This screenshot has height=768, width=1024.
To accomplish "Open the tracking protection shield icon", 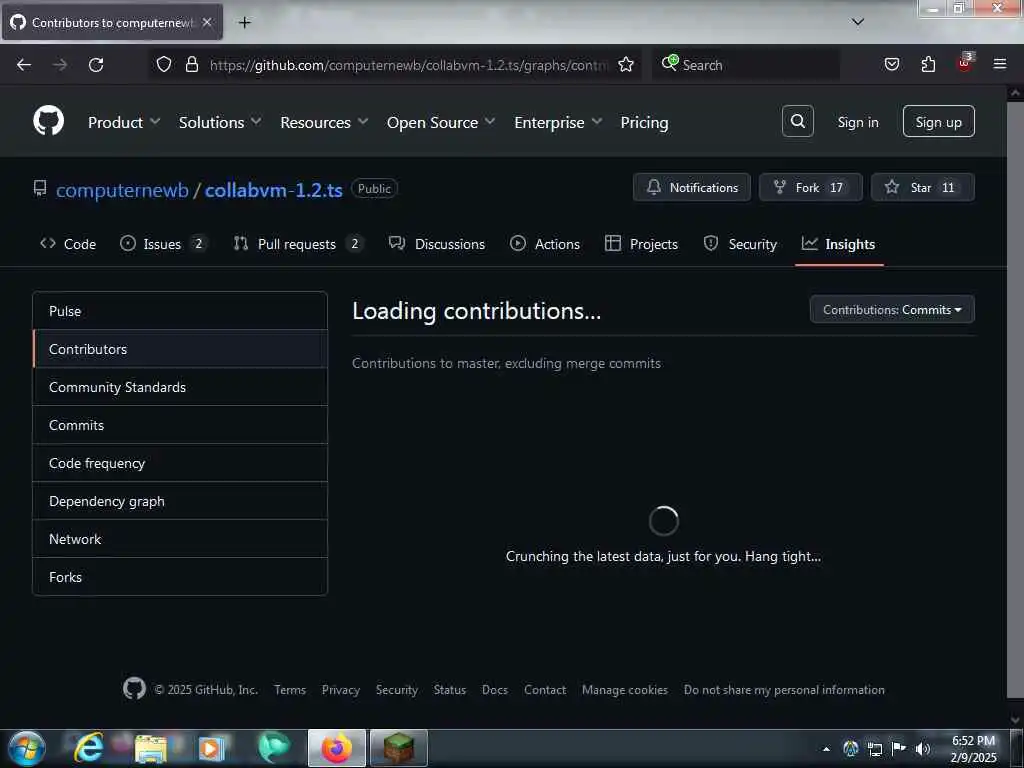I will (164, 64).
